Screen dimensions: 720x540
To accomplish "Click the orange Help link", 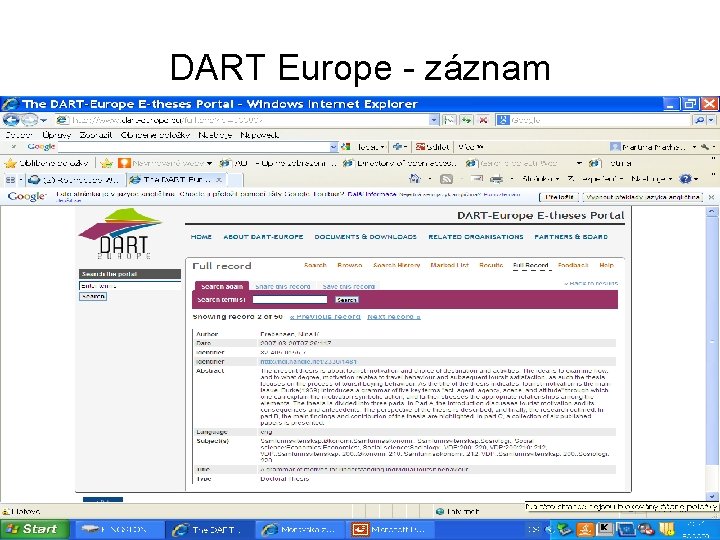I will click(607, 265).
